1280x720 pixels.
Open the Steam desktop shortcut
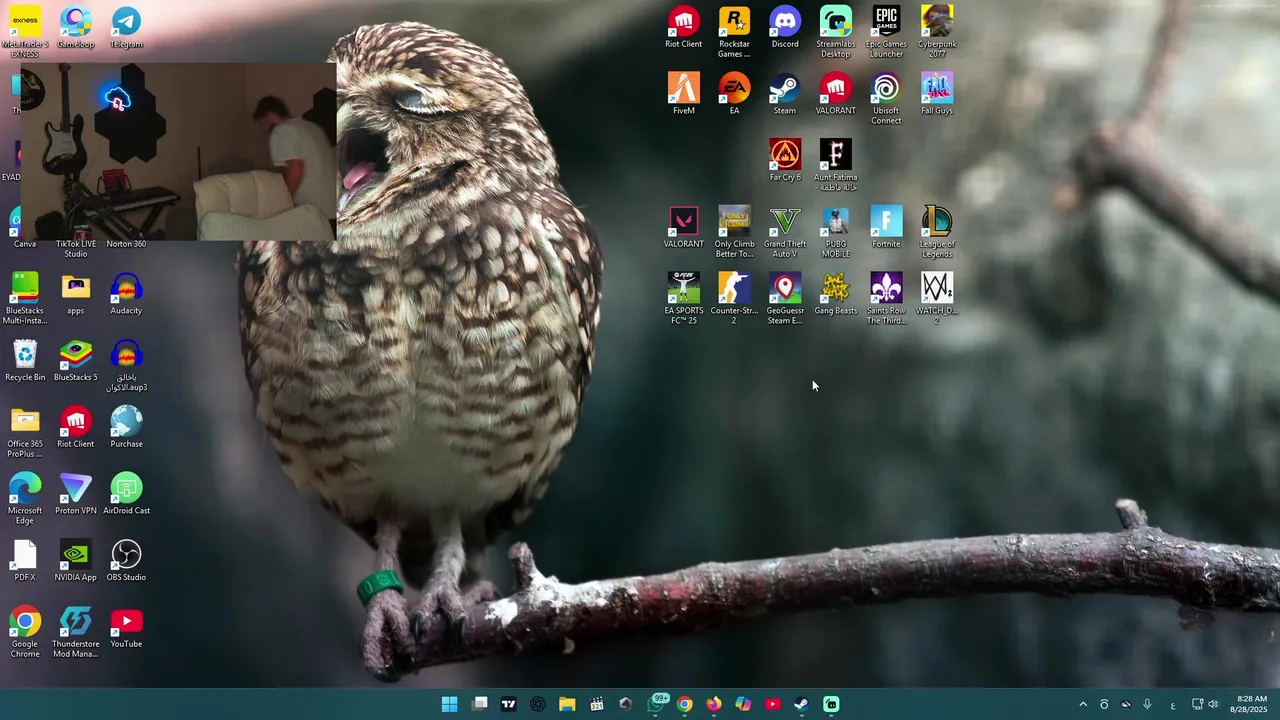[x=785, y=94]
